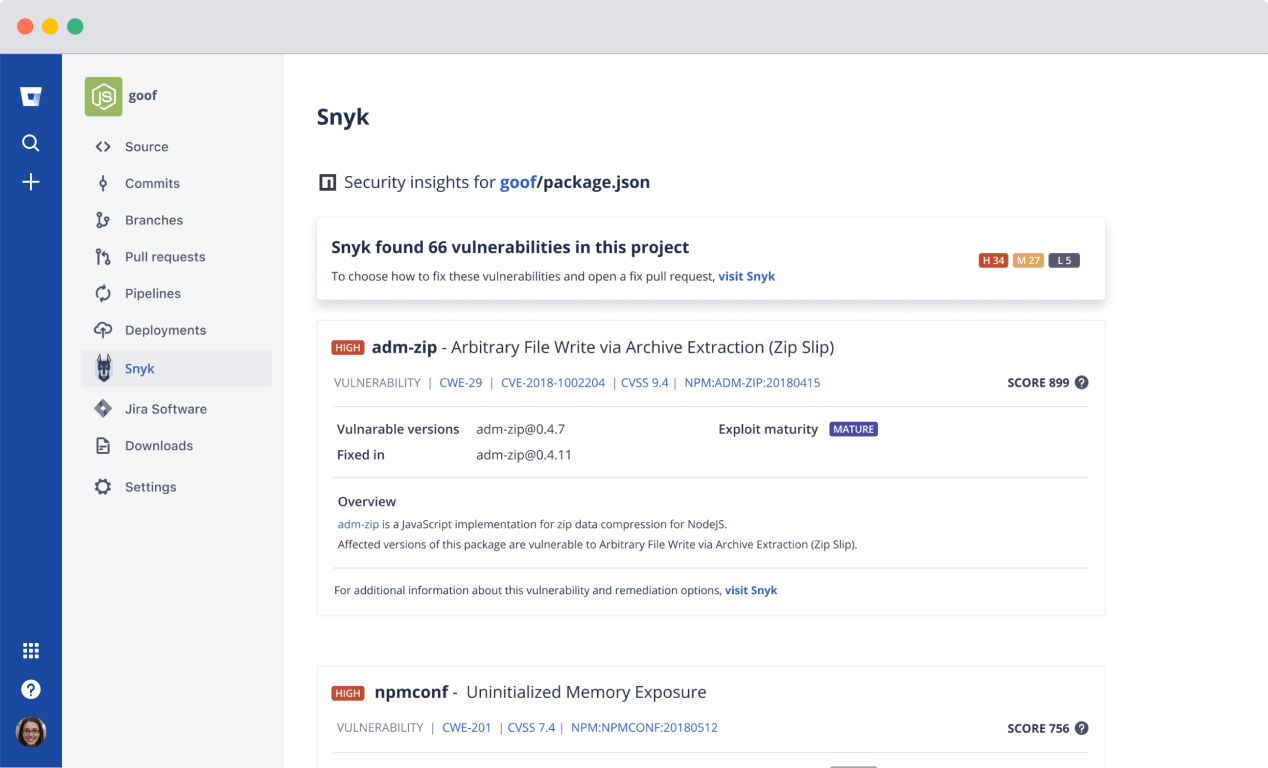The height and width of the screenshot is (768, 1268).
Task: Click the plus icon to create something new
Action: (30, 182)
